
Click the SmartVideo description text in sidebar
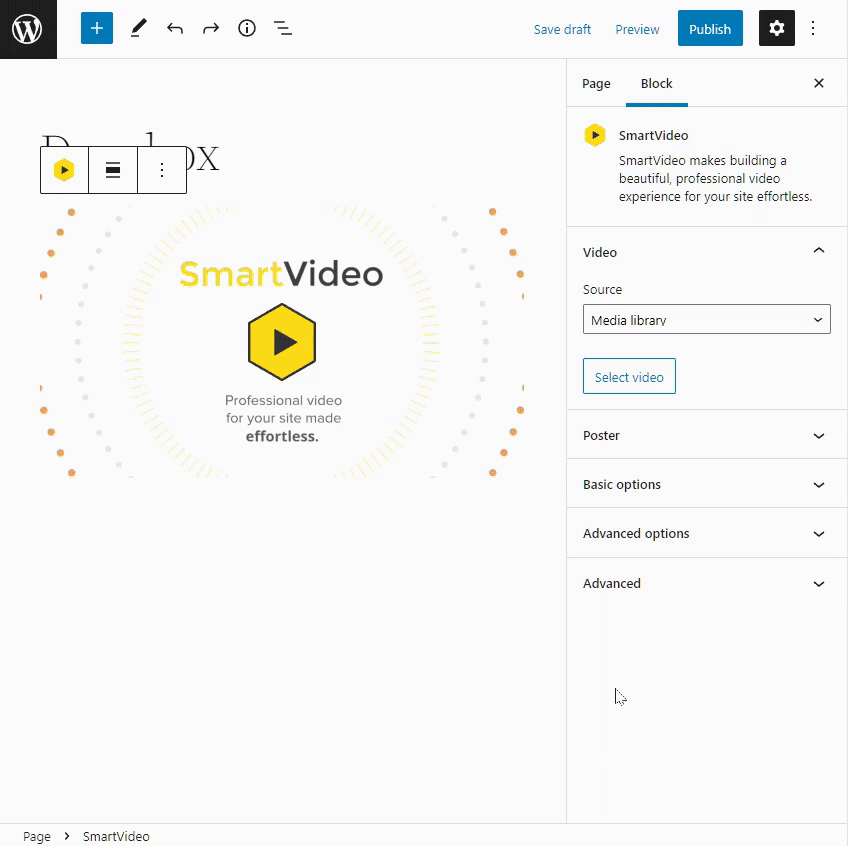coord(715,179)
